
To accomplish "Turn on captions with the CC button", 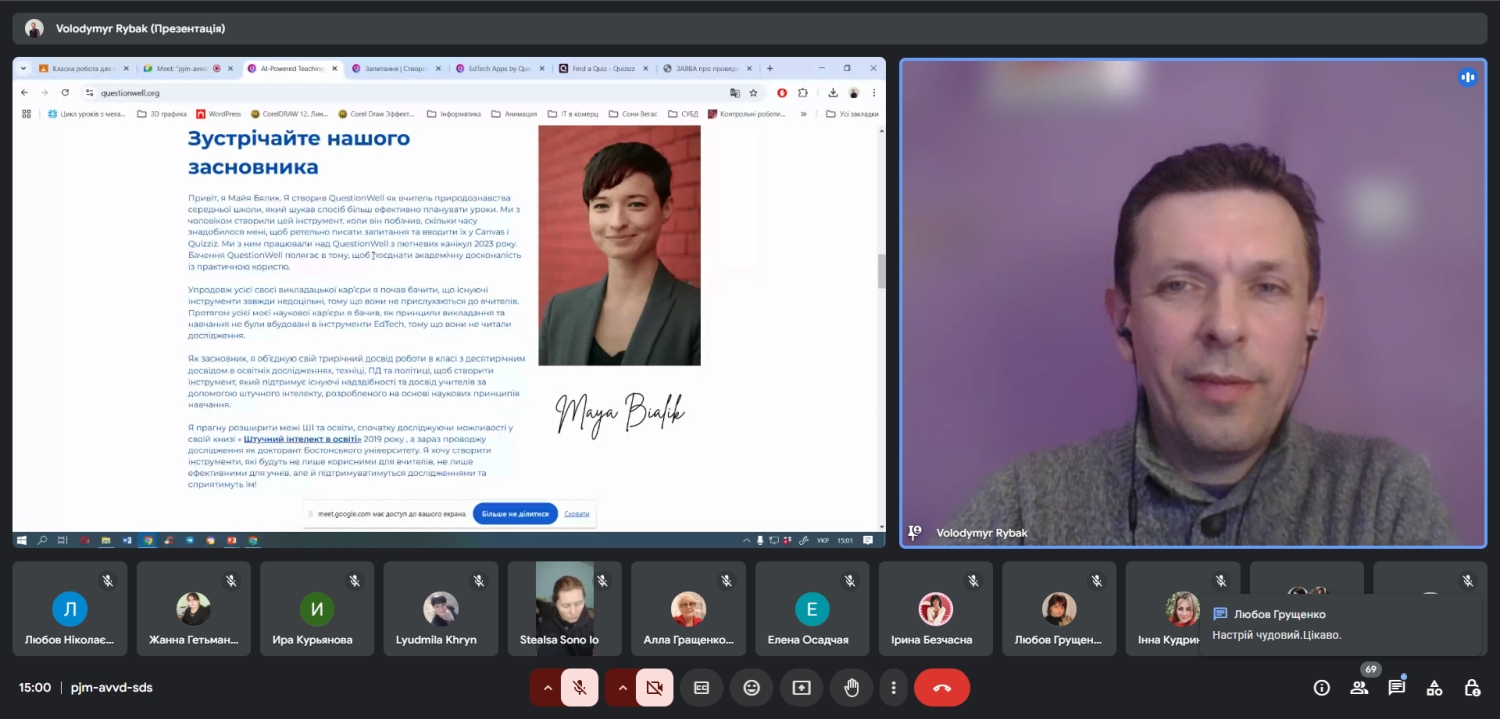I will (702, 688).
